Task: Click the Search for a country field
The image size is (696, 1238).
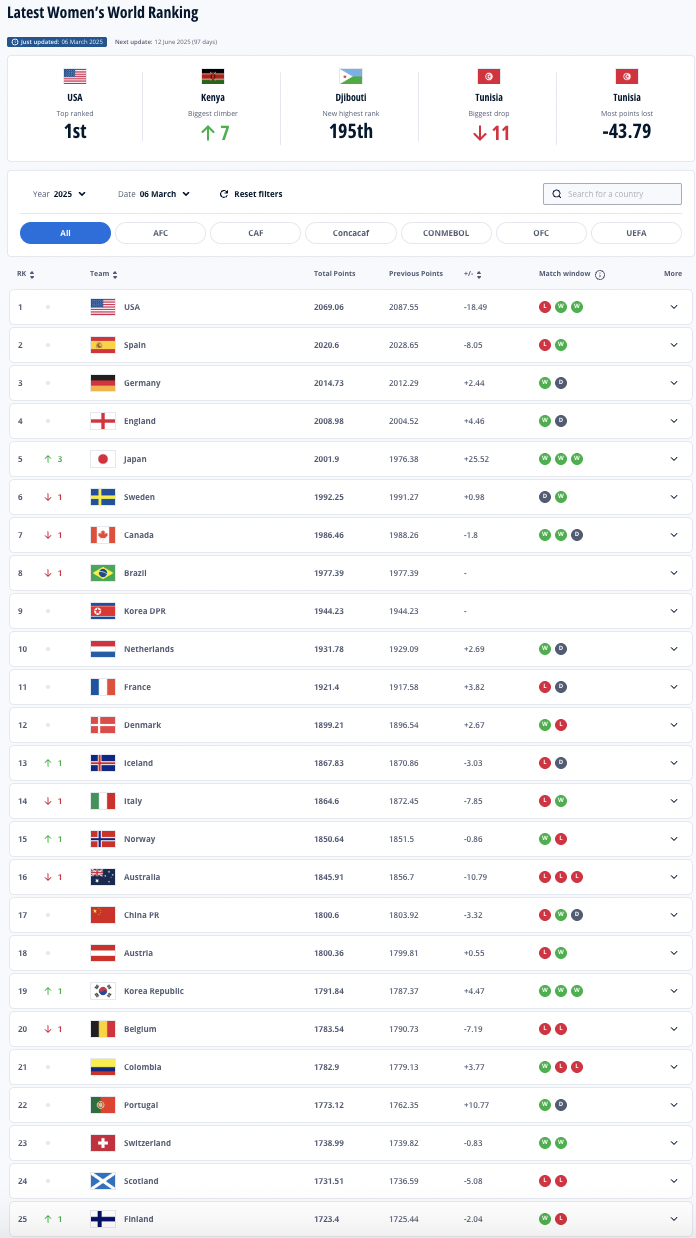Action: coord(612,194)
